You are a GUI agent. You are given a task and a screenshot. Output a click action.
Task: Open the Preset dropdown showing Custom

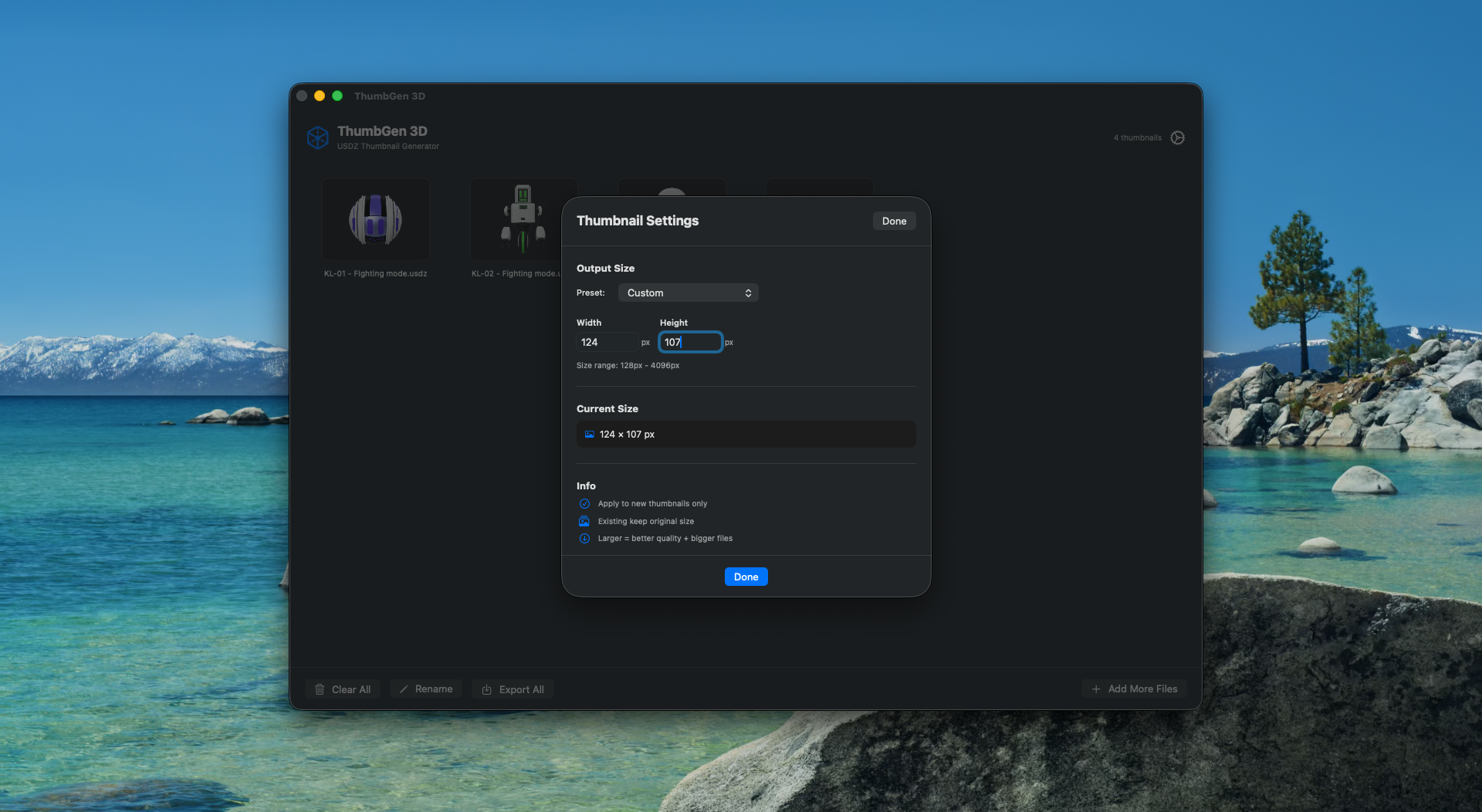(x=688, y=293)
